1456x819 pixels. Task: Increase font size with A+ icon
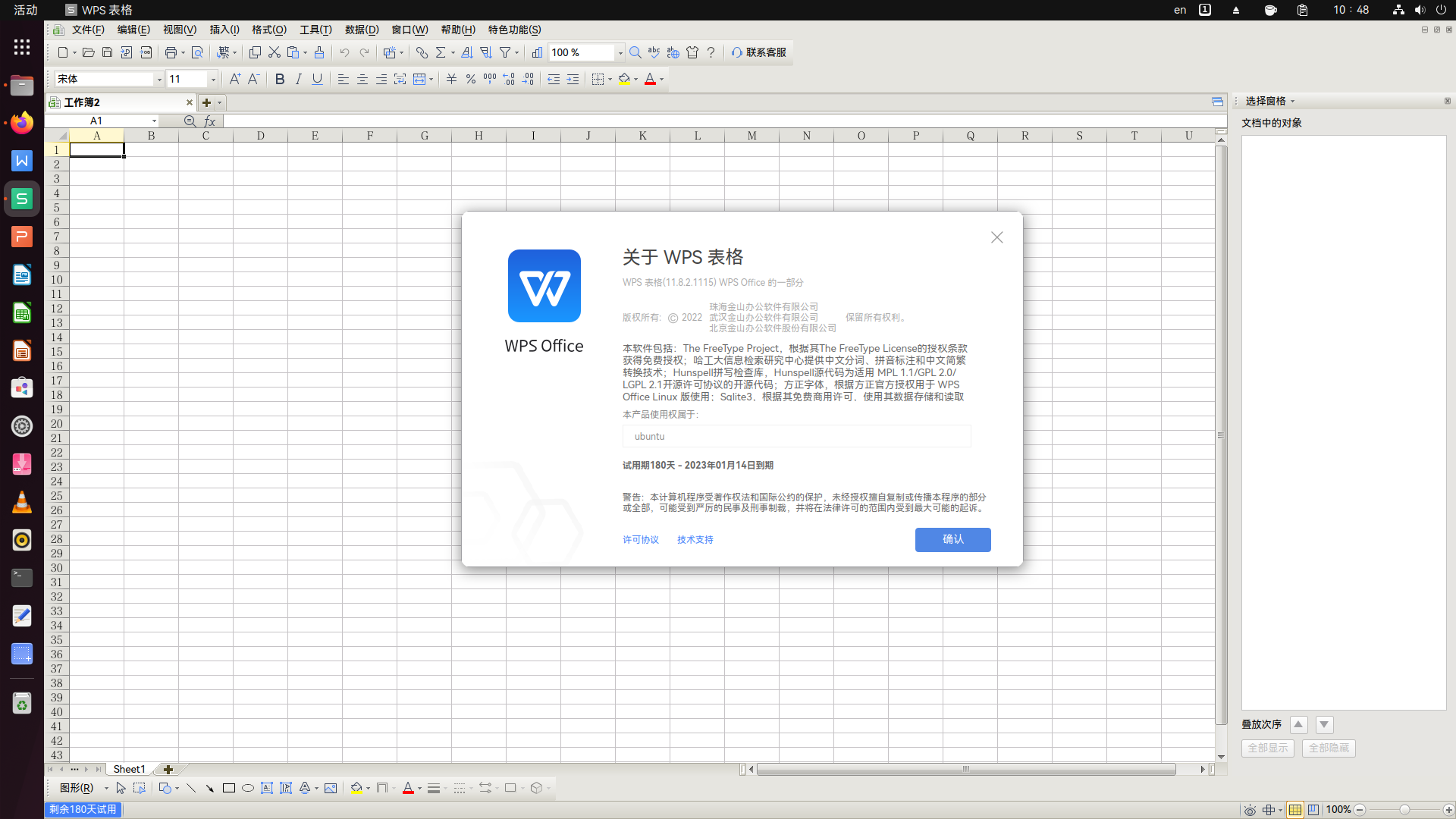(234, 79)
